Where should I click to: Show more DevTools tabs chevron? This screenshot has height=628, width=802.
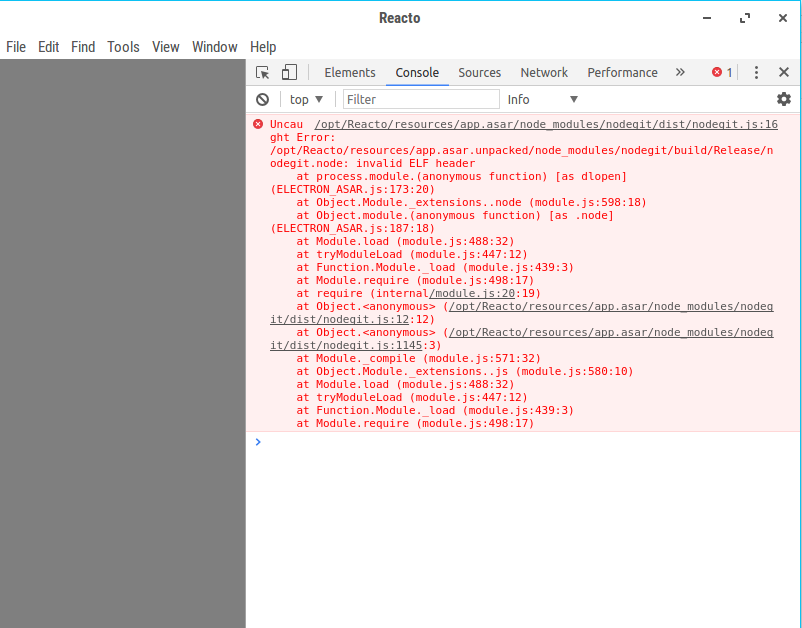point(680,72)
